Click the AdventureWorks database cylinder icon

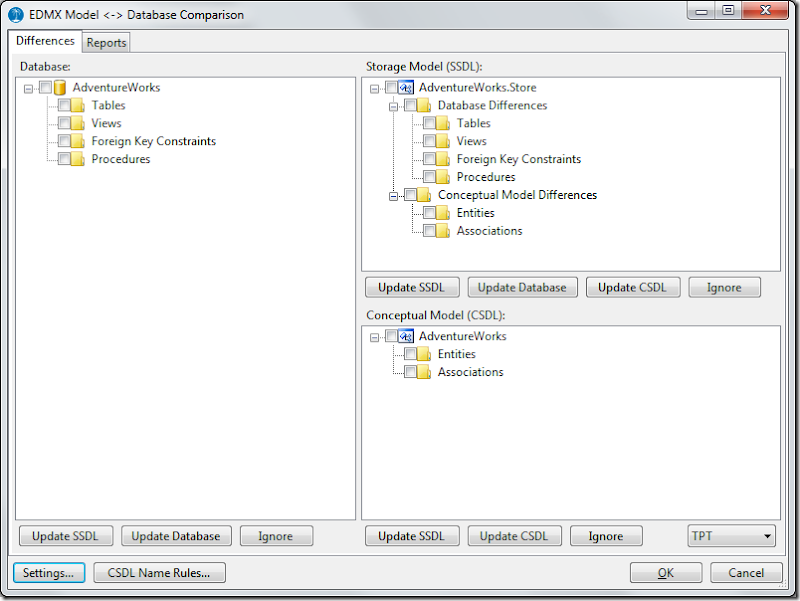[x=60, y=88]
